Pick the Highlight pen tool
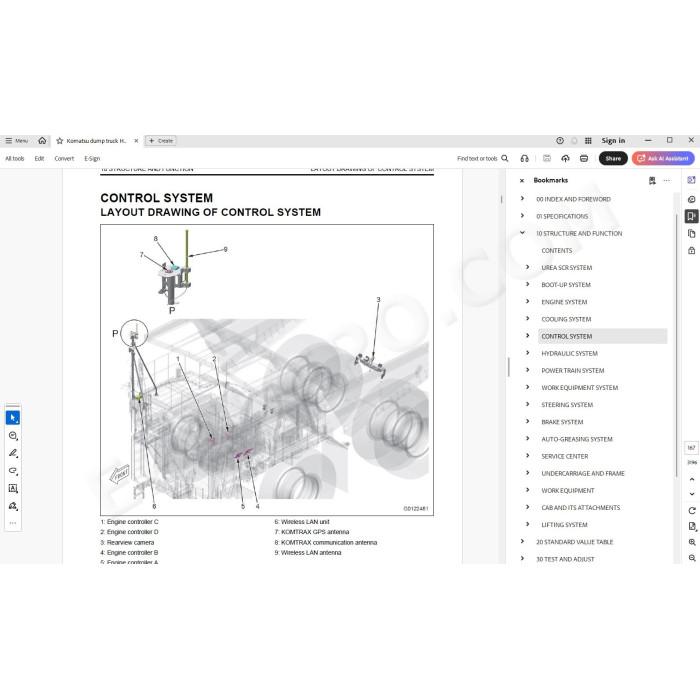The height and width of the screenshot is (700, 700). (13, 453)
